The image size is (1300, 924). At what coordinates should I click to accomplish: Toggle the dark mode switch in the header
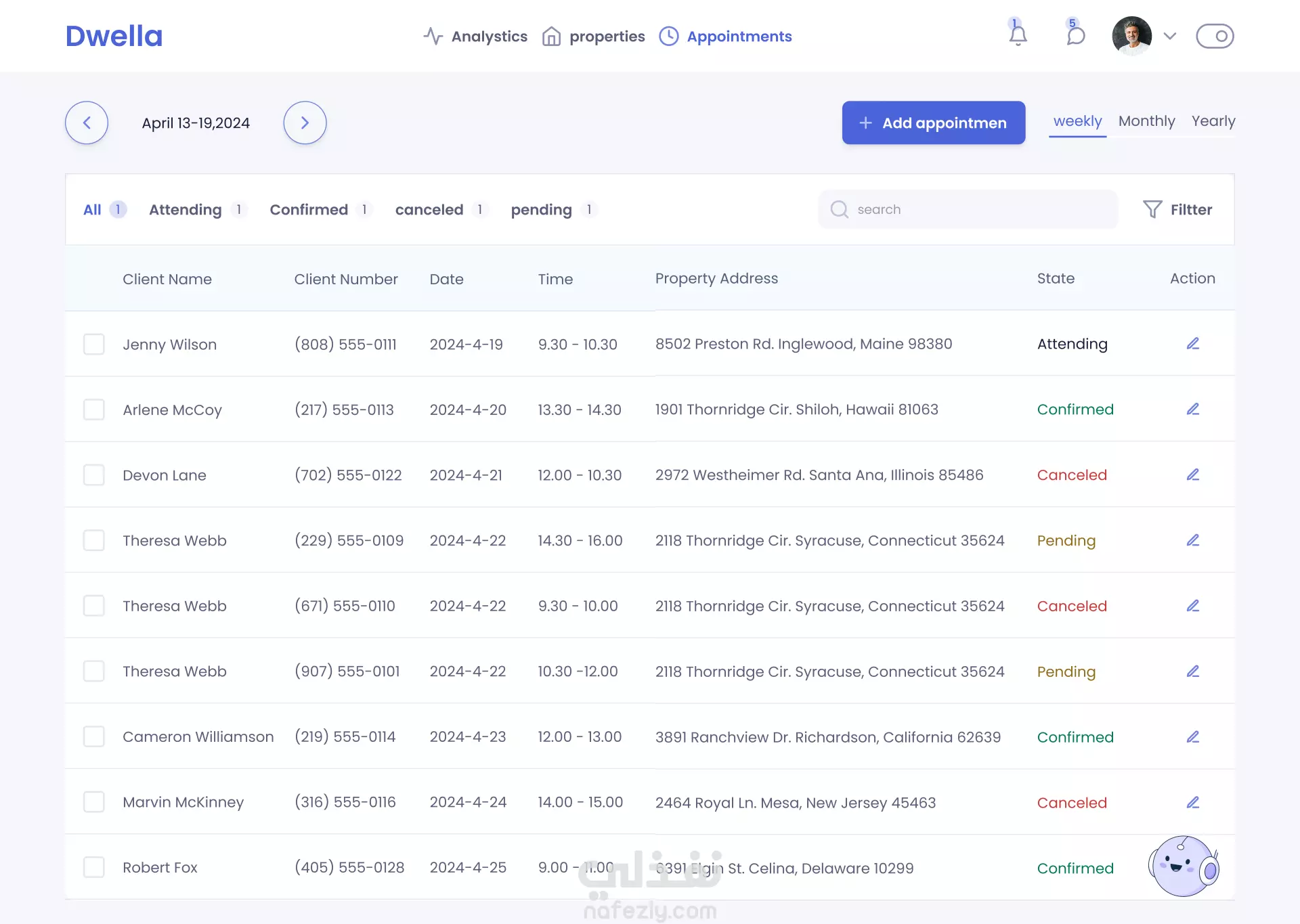[1215, 36]
